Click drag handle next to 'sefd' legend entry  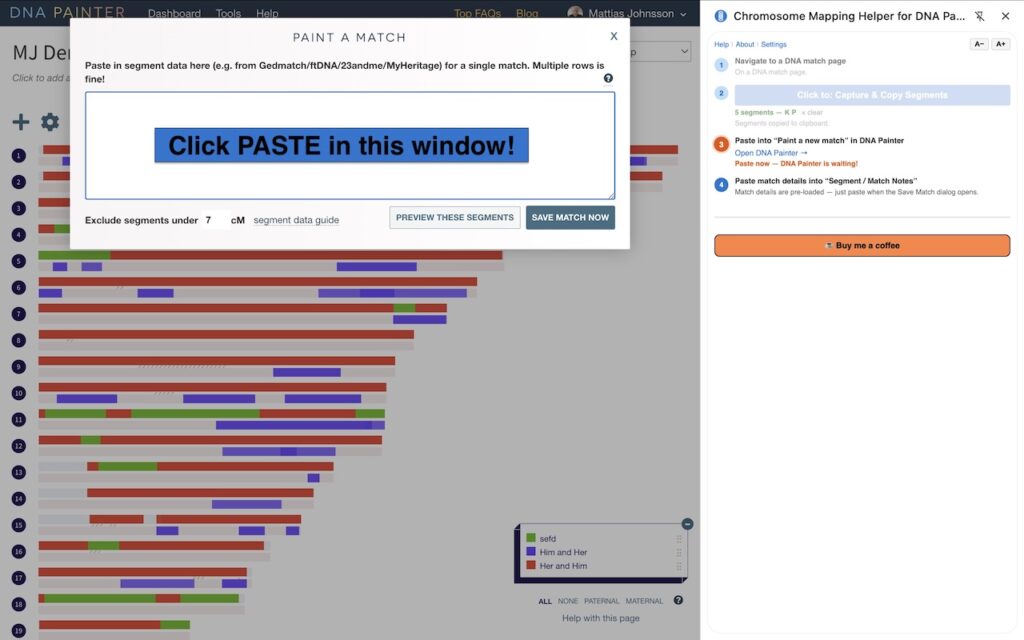[x=679, y=538]
